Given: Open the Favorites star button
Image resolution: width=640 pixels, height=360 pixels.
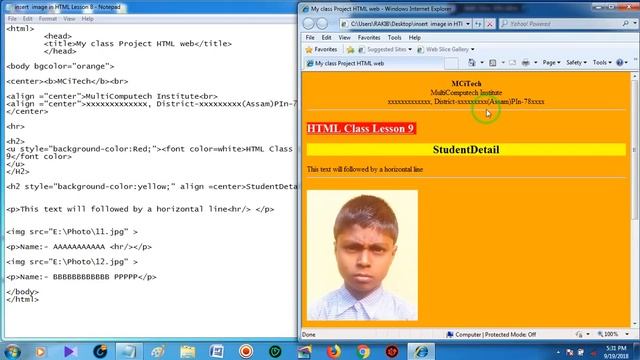Looking at the screenshot, I should click(321, 49).
